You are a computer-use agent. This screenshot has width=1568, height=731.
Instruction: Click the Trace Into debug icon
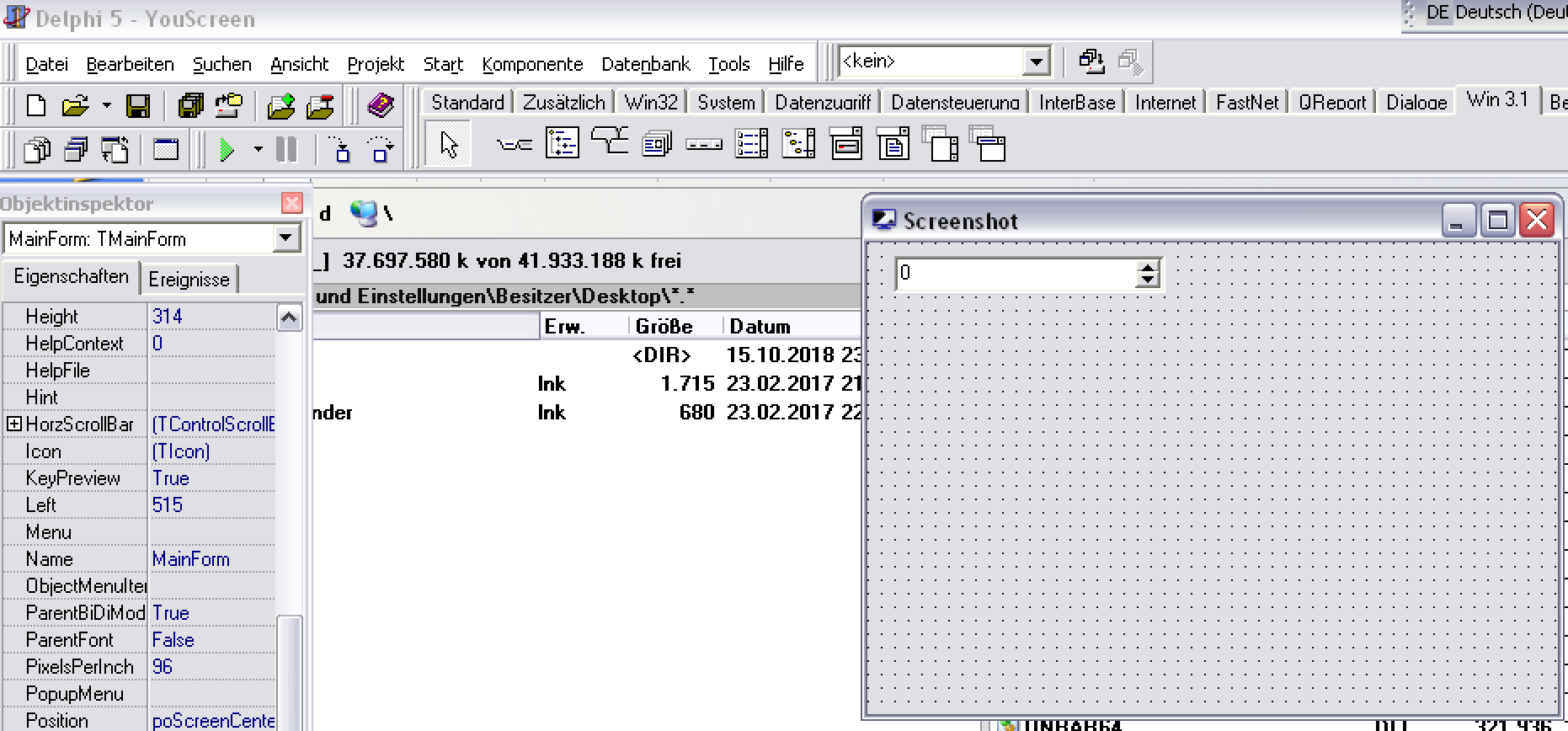tap(341, 150)
